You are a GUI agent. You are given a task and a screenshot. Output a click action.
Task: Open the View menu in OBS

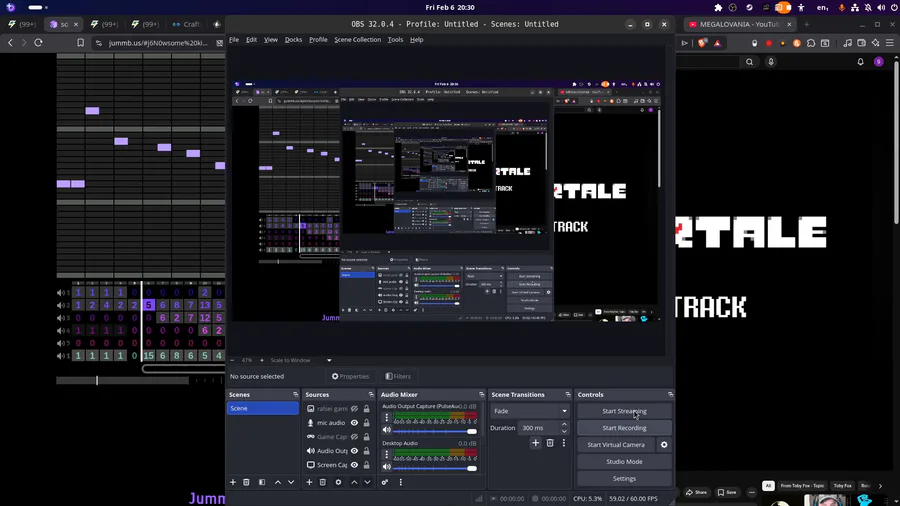click(271, 40)
